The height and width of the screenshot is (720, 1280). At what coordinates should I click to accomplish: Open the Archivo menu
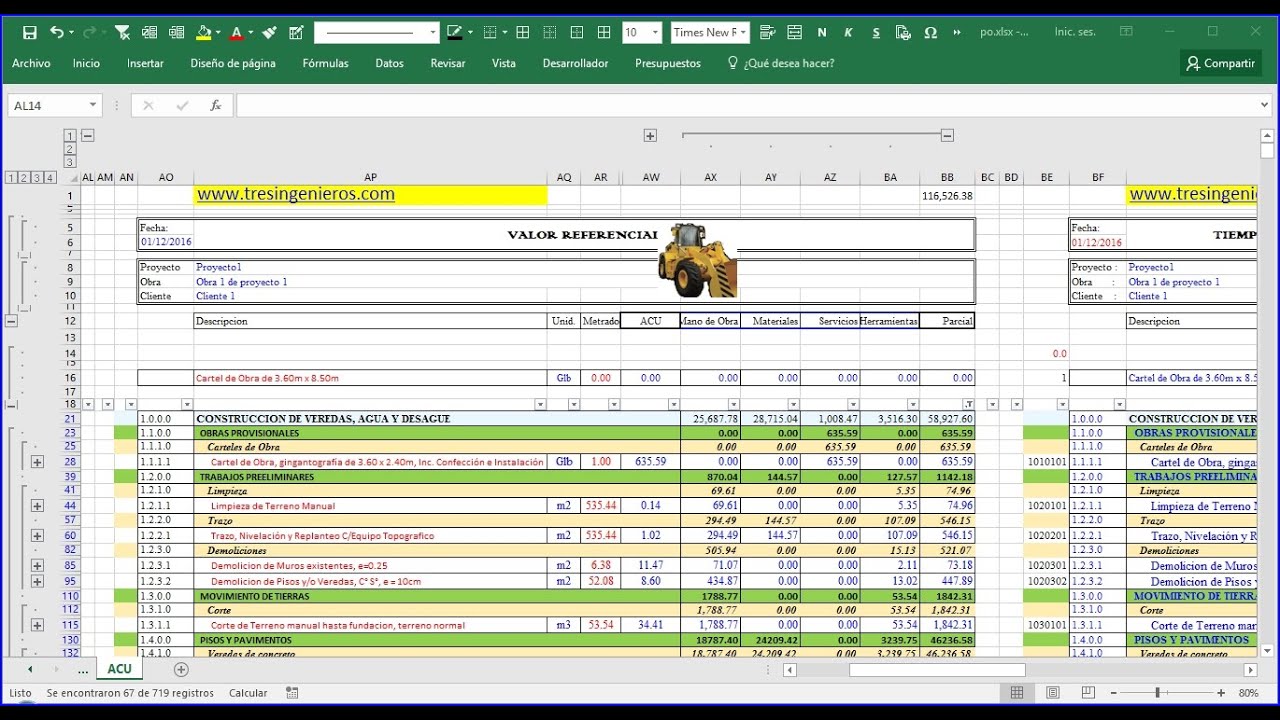click(x=31, y=63)
